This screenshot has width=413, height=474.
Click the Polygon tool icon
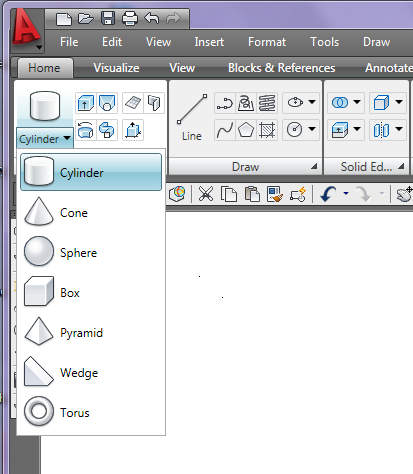coord(246,130)
